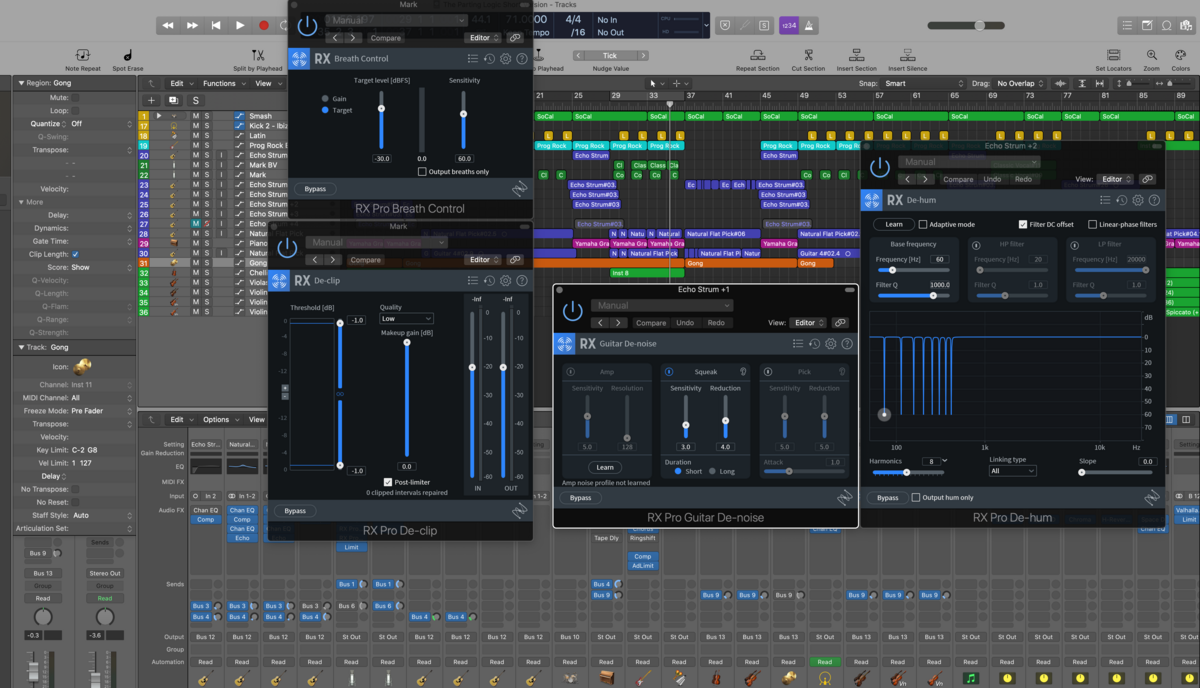The height and width of the screenshot is (688, 1200).
Task: Toggle power button on De-hum plugin
Action: 880,169
